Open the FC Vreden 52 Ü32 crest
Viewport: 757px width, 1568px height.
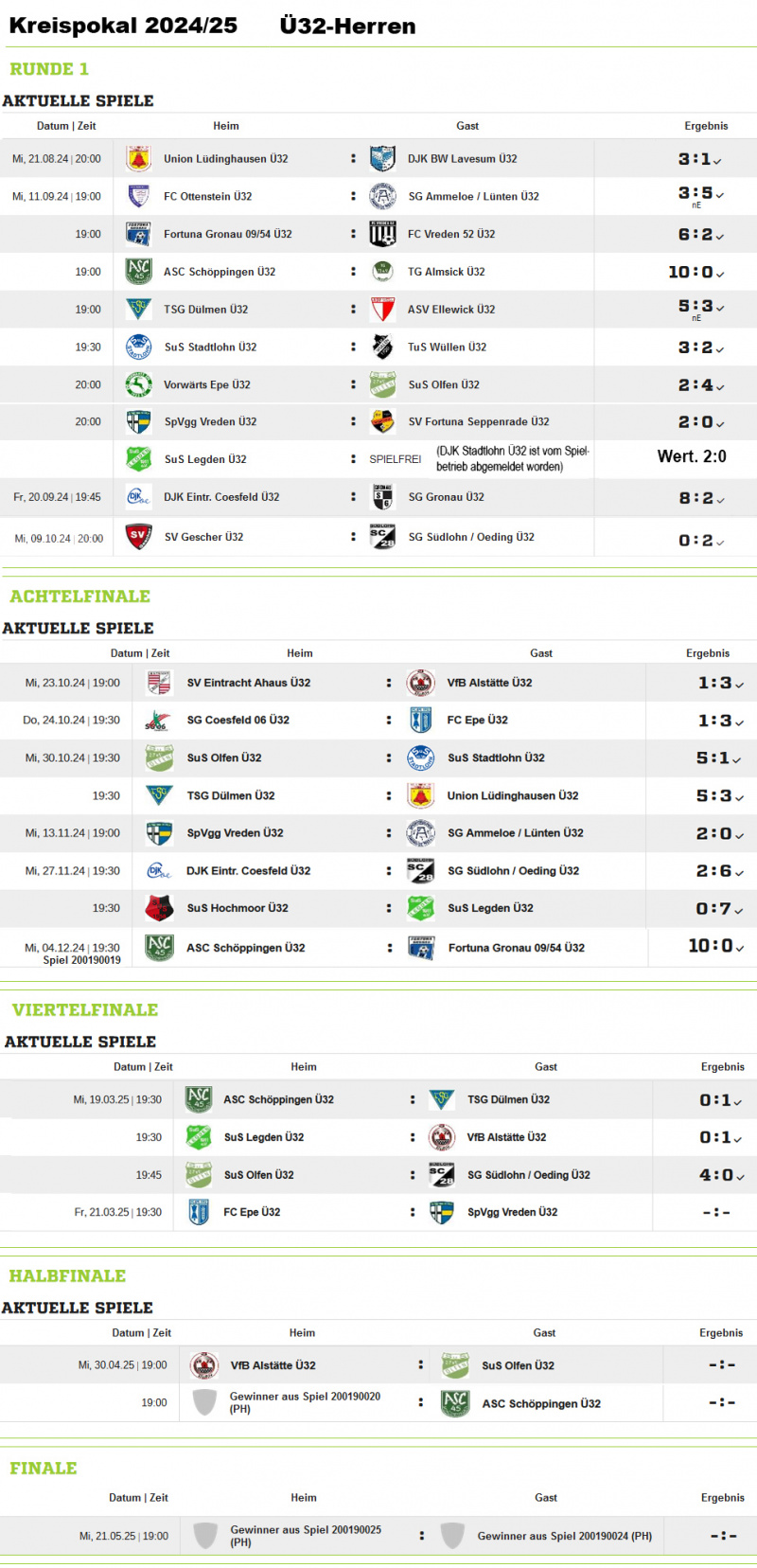(382, 234)
